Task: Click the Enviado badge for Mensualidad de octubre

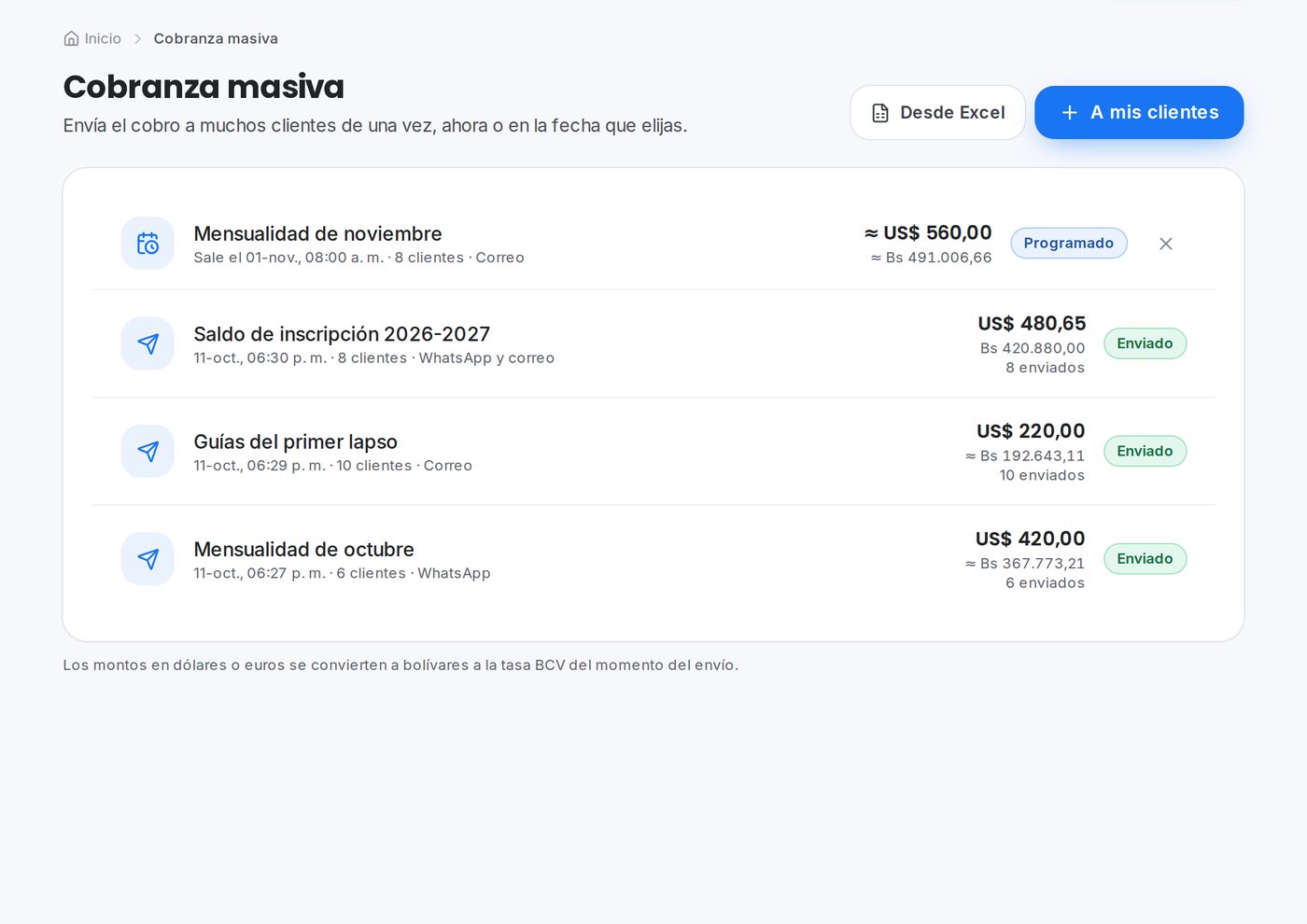Action: pyautogui.click(x=1145, y=559)
